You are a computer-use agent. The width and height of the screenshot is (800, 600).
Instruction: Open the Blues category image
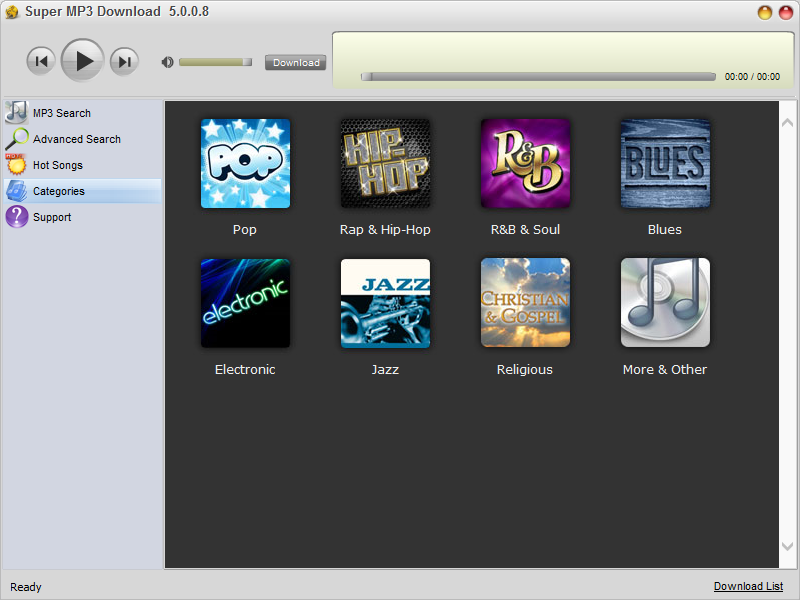pyautogui.click(x=665, y=163)
